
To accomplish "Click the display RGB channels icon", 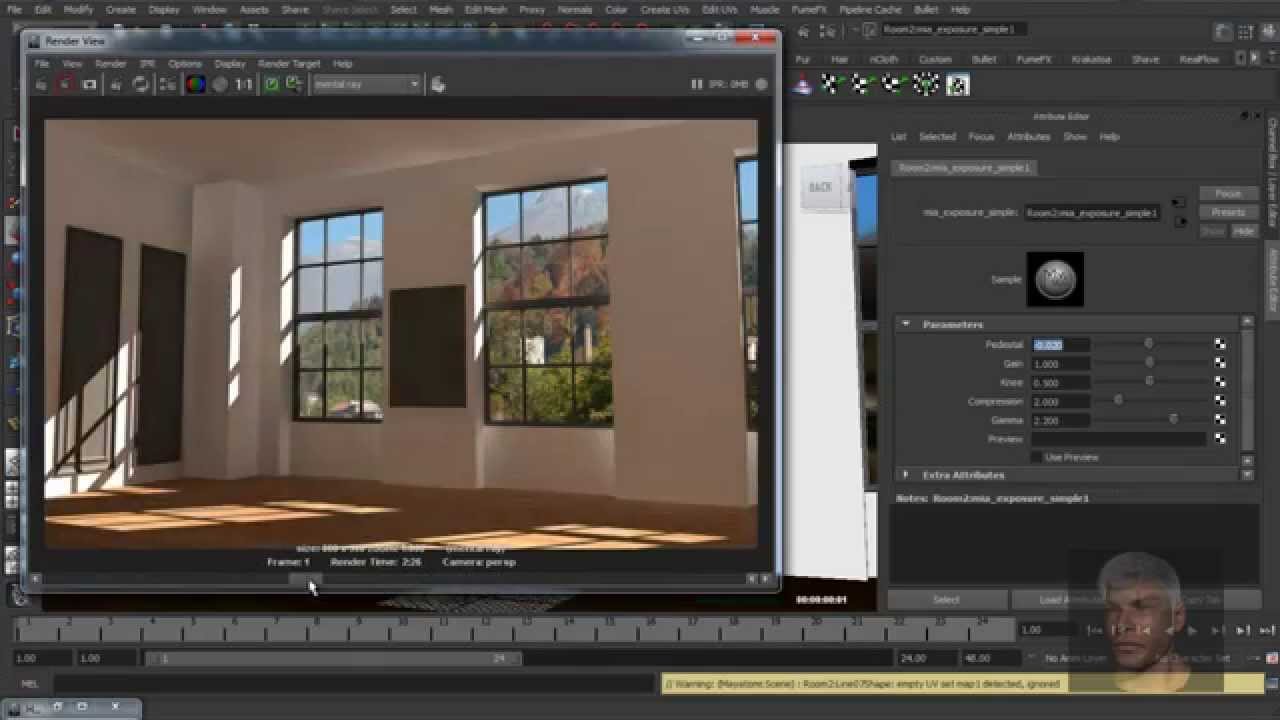I will 196,85.
